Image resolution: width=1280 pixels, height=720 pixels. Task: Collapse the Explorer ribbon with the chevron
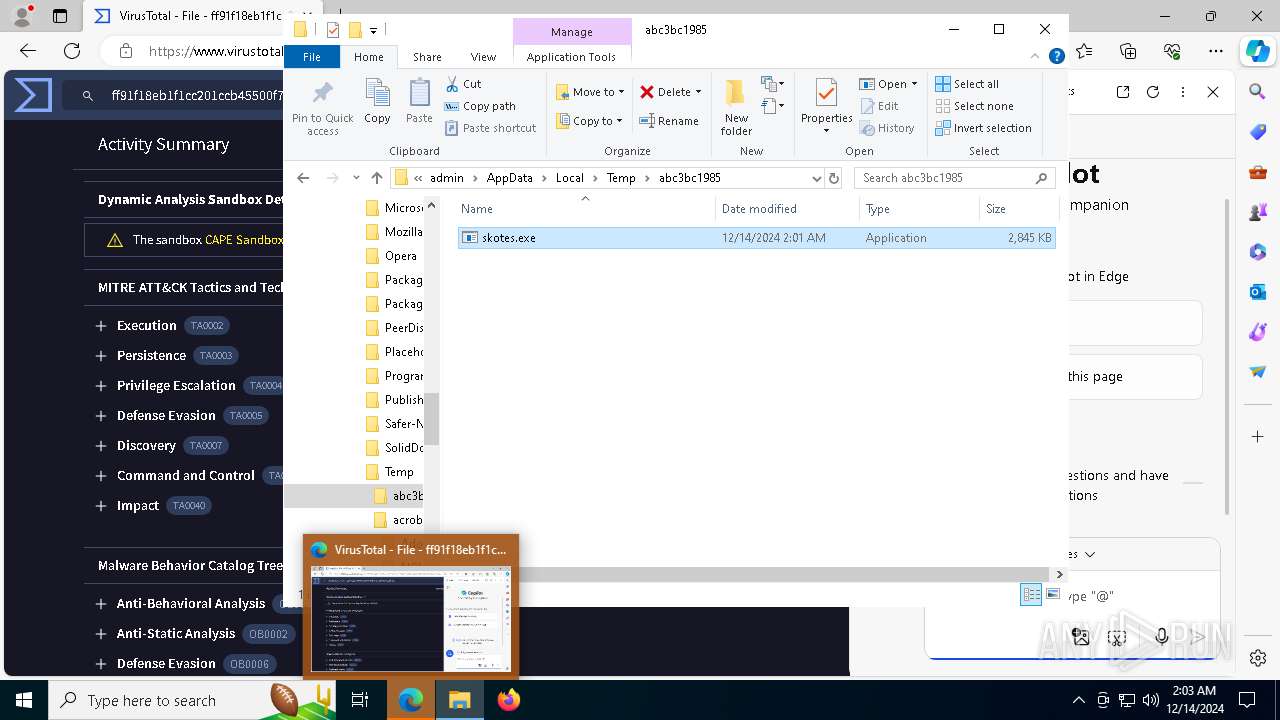1036,57
